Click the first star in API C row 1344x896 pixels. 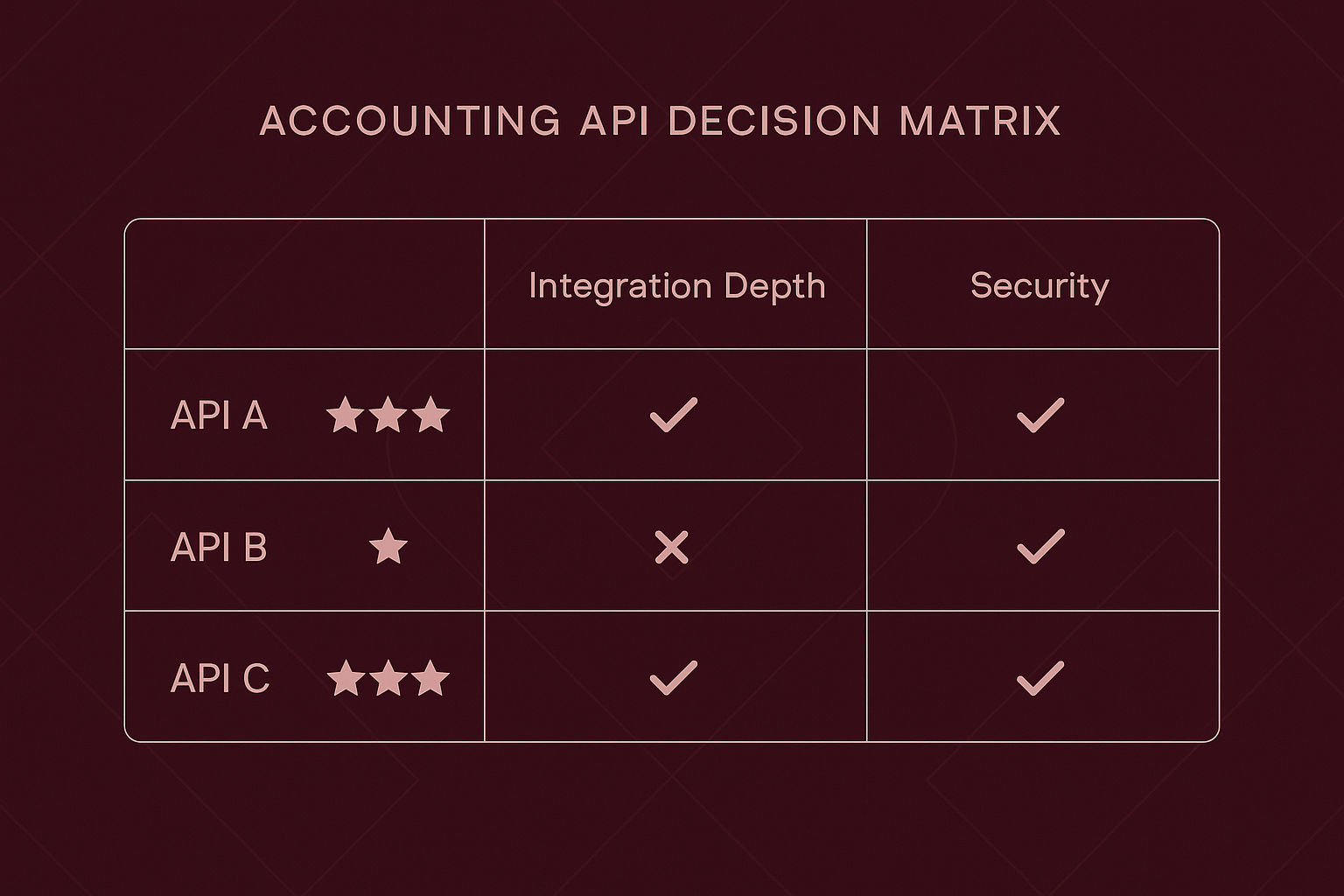pyautogui.click(x=346, y=678)
